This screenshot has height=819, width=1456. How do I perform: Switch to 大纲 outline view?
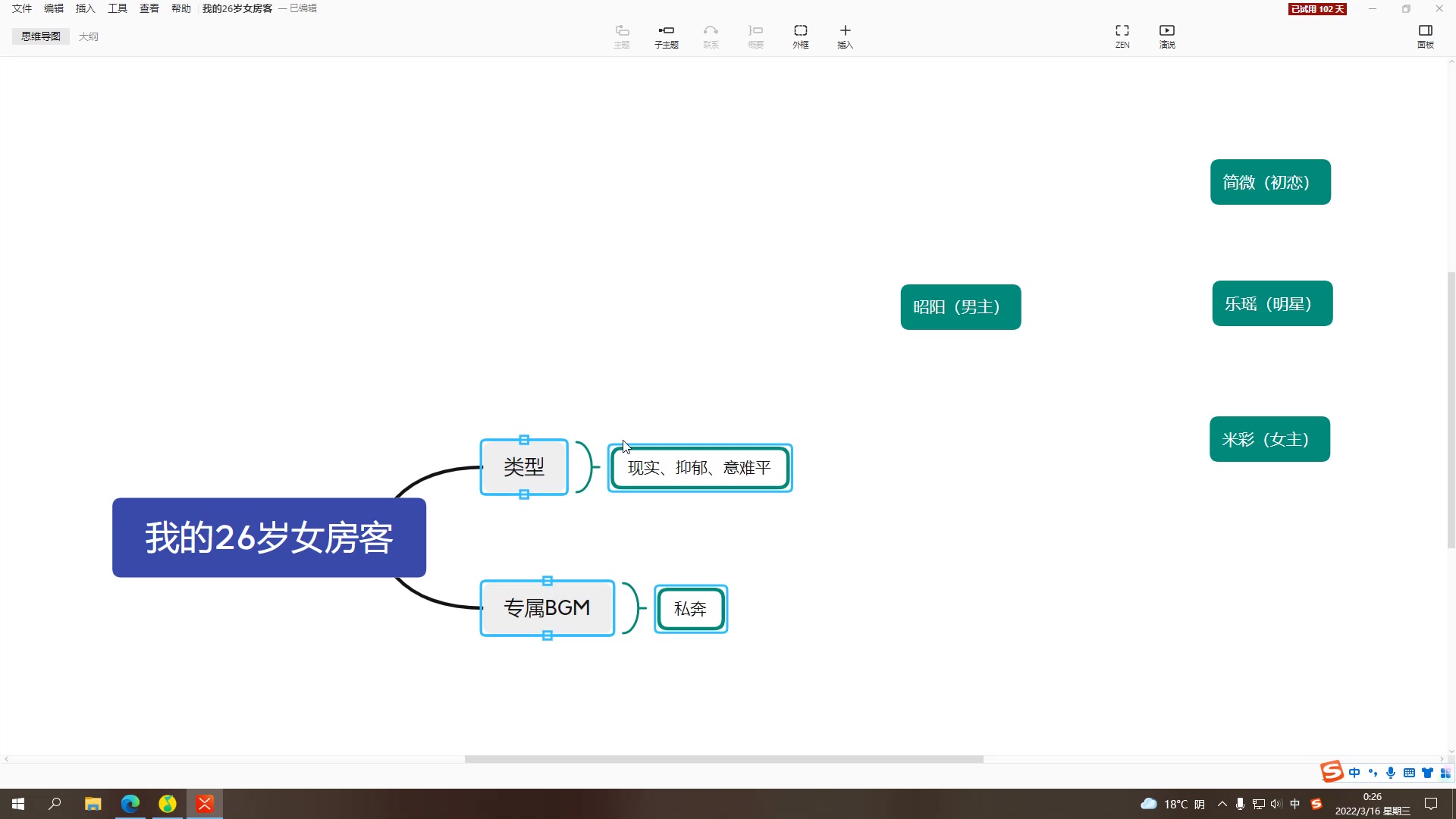(89, 36)
